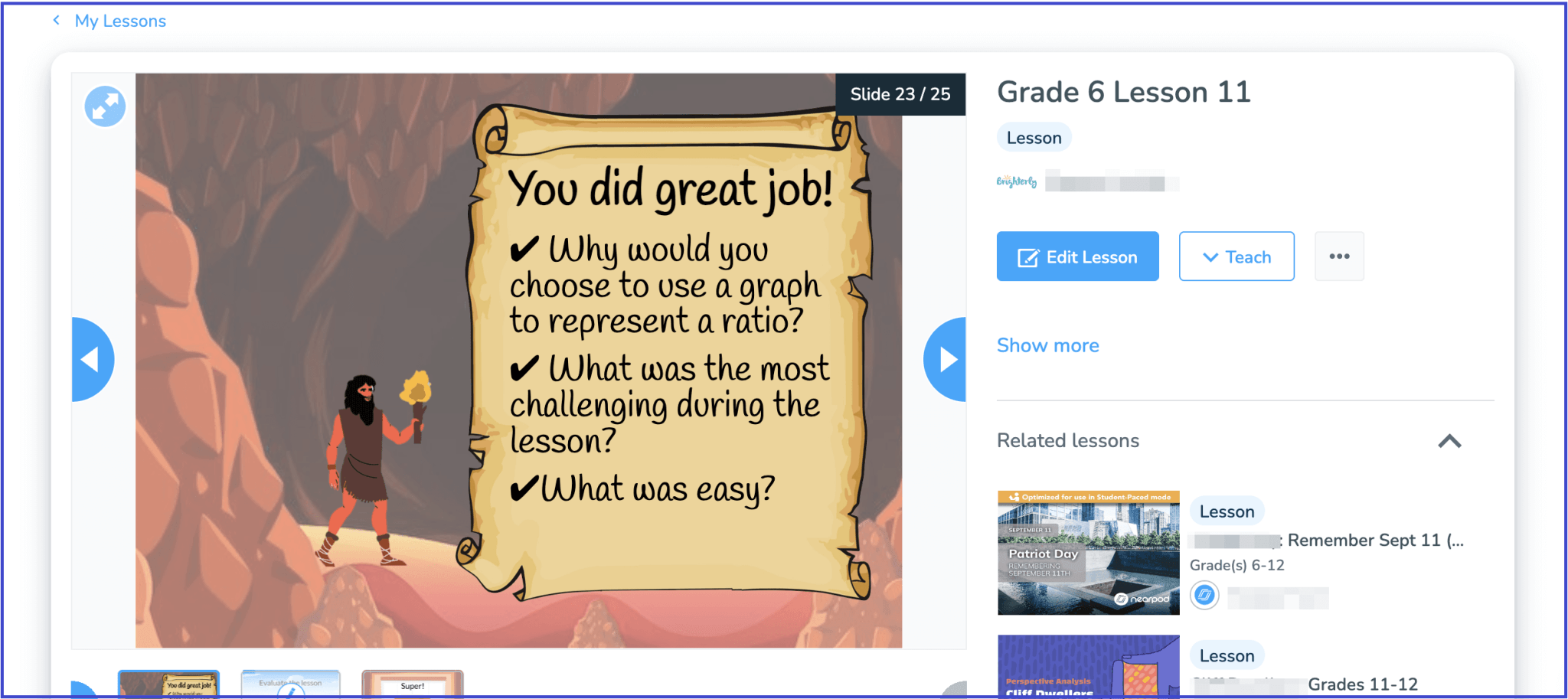
Task: Click the pencil icon on Edit Lesson
Action: (x=1027, y=257)
